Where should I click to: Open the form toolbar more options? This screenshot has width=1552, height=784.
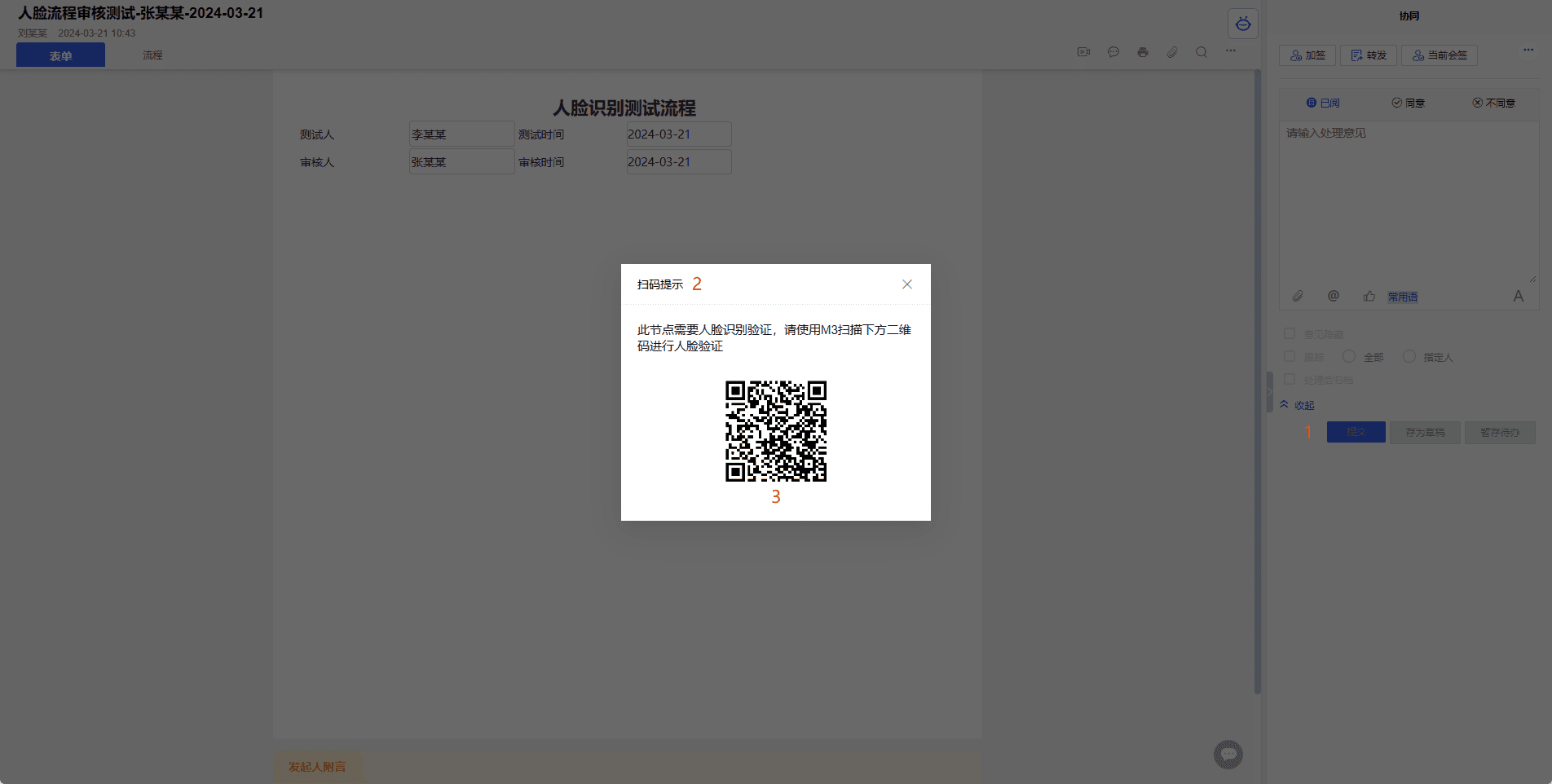coord(1231,51)
